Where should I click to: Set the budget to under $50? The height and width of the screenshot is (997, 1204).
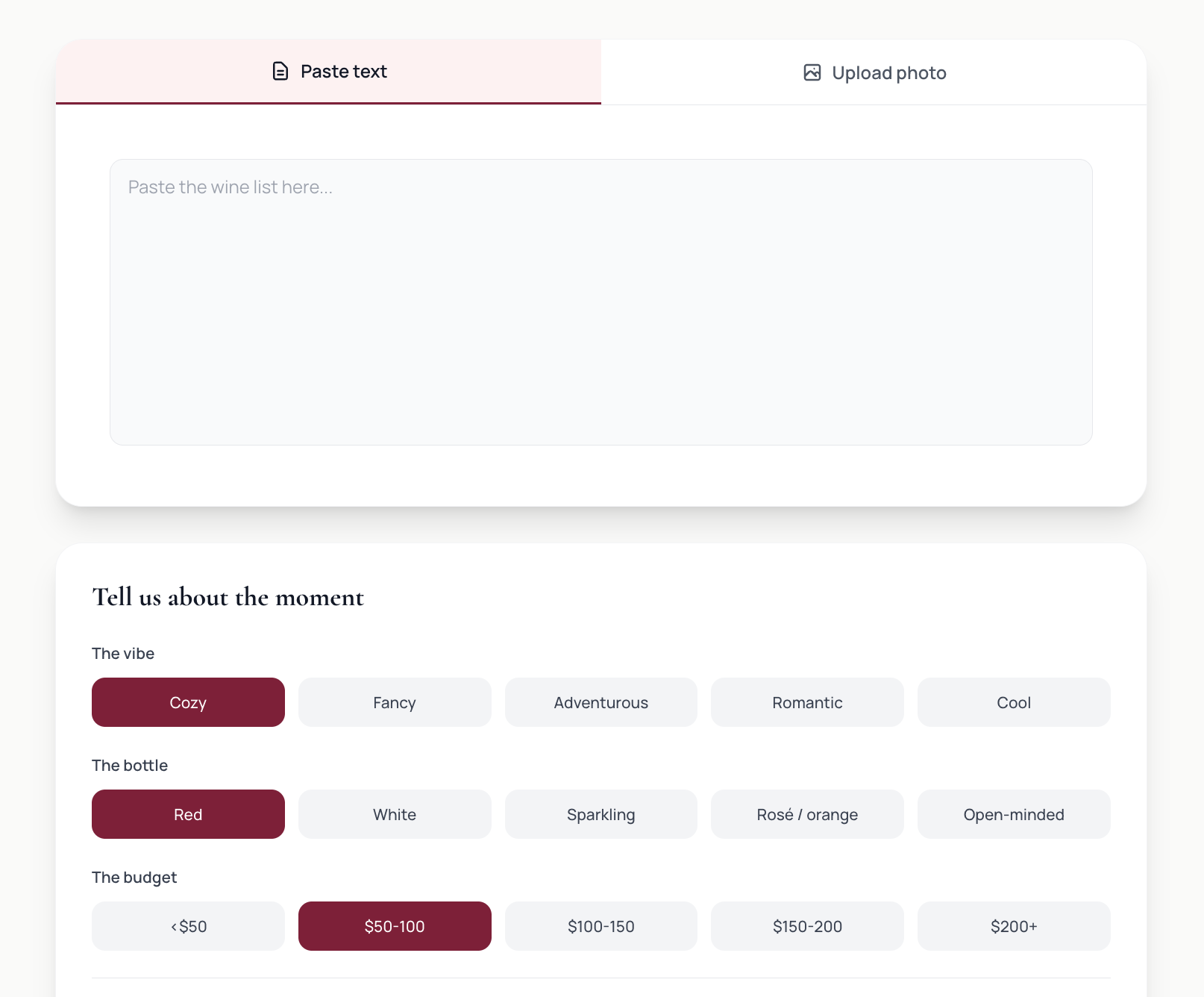coord(188,926)
